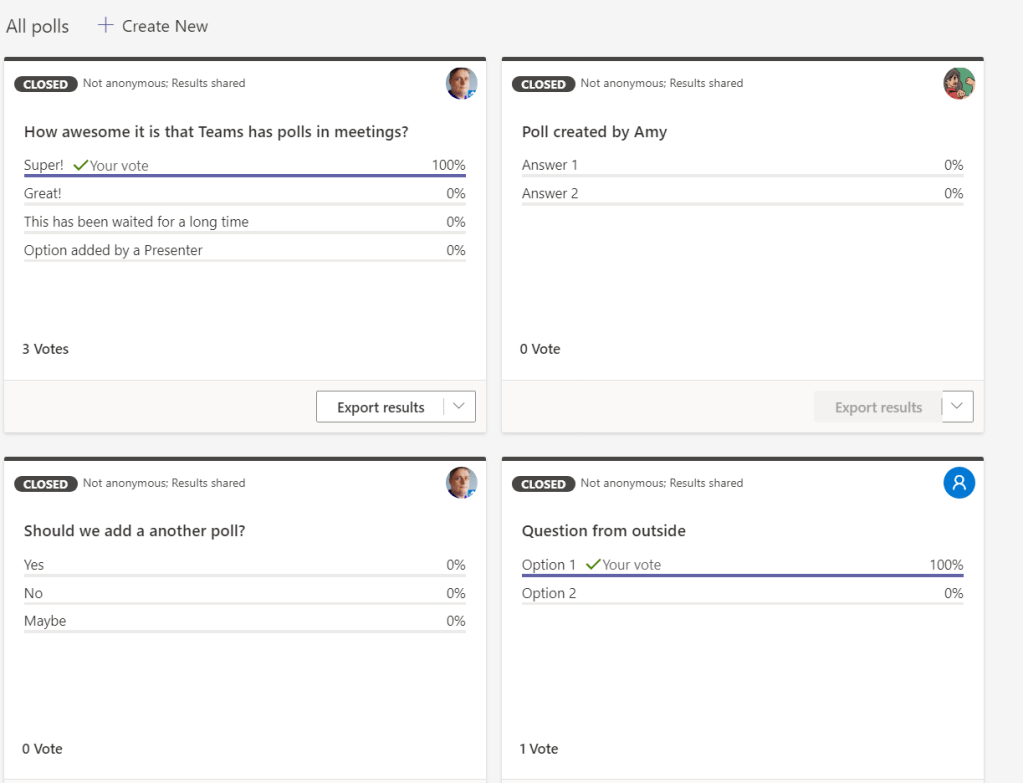
Task: Click 'Should we add a another poll?' title
Action: click(x=134, y=531)
